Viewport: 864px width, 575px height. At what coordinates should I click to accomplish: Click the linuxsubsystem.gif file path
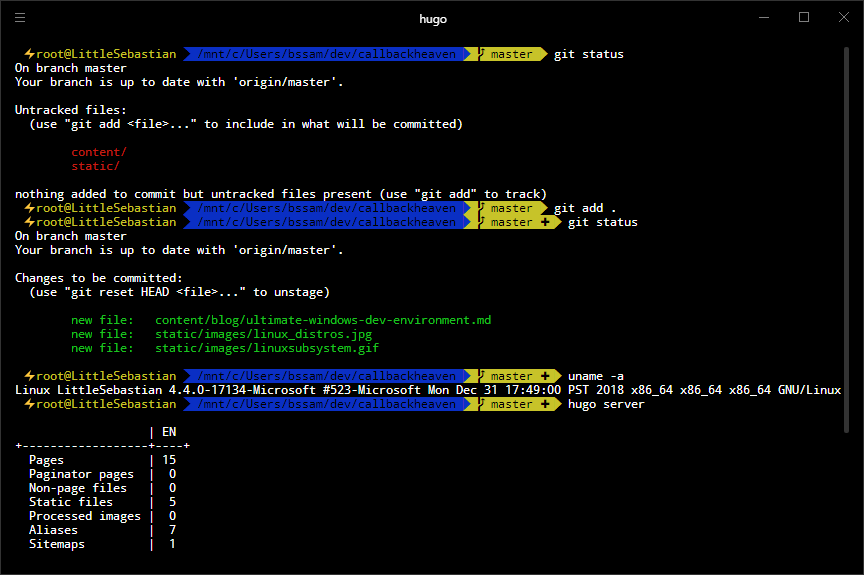[x=267, y=348]
